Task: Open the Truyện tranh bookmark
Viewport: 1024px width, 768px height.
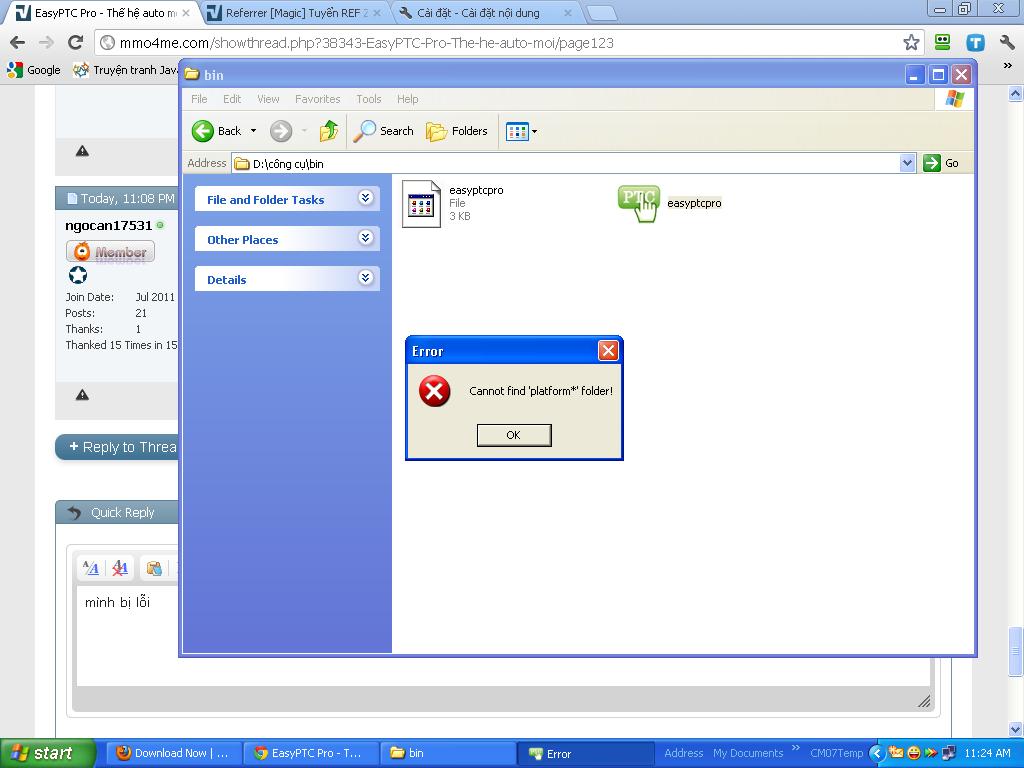Action: point(125,70)
